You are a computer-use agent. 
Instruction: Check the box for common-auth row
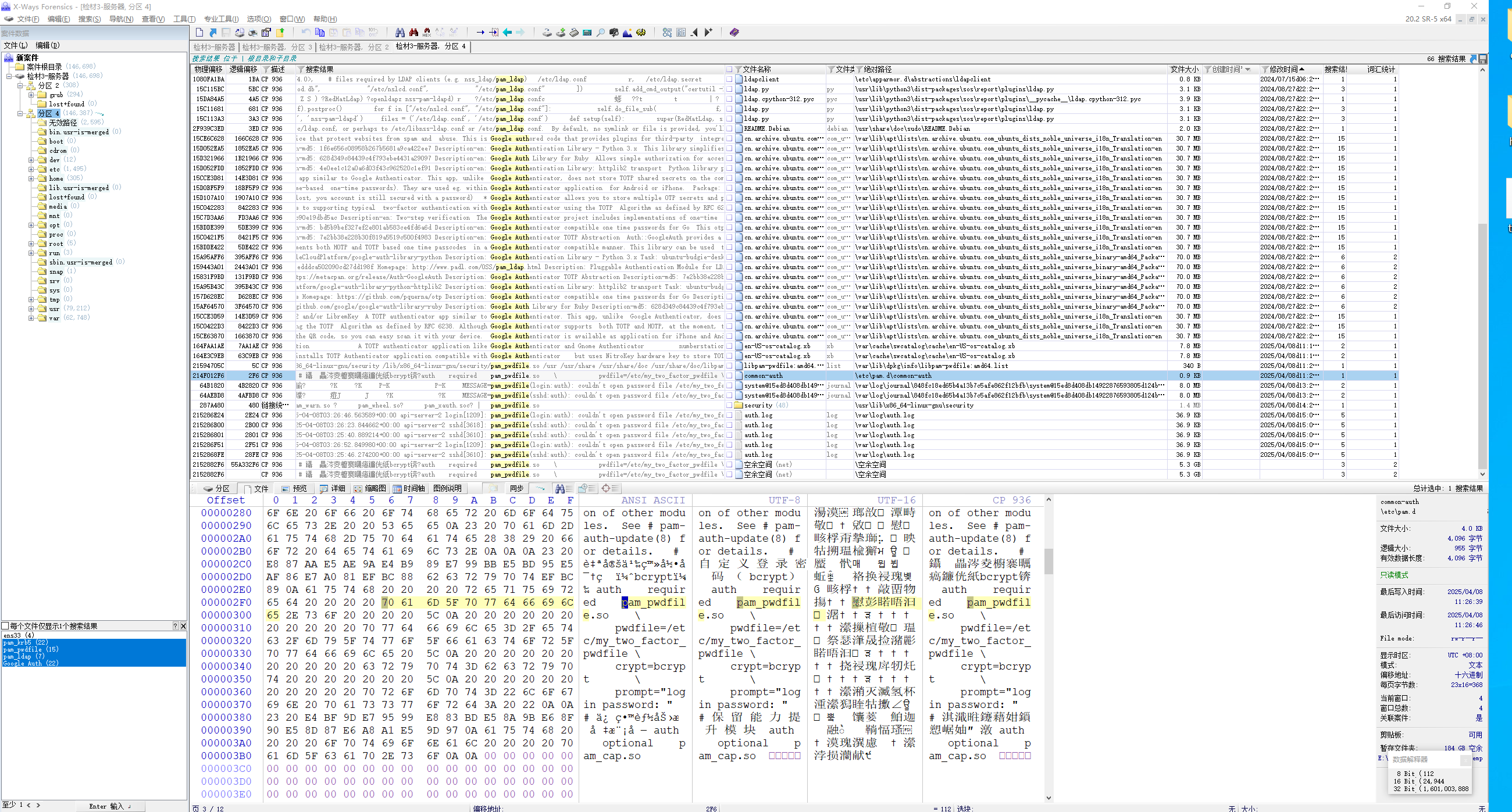coord(729,375)
